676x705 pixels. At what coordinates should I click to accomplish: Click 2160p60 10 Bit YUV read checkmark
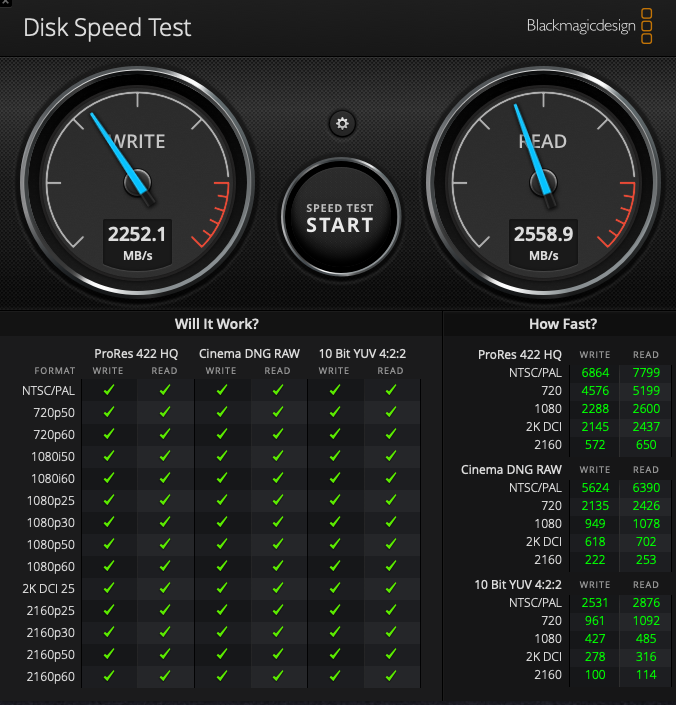pos(391,676)
